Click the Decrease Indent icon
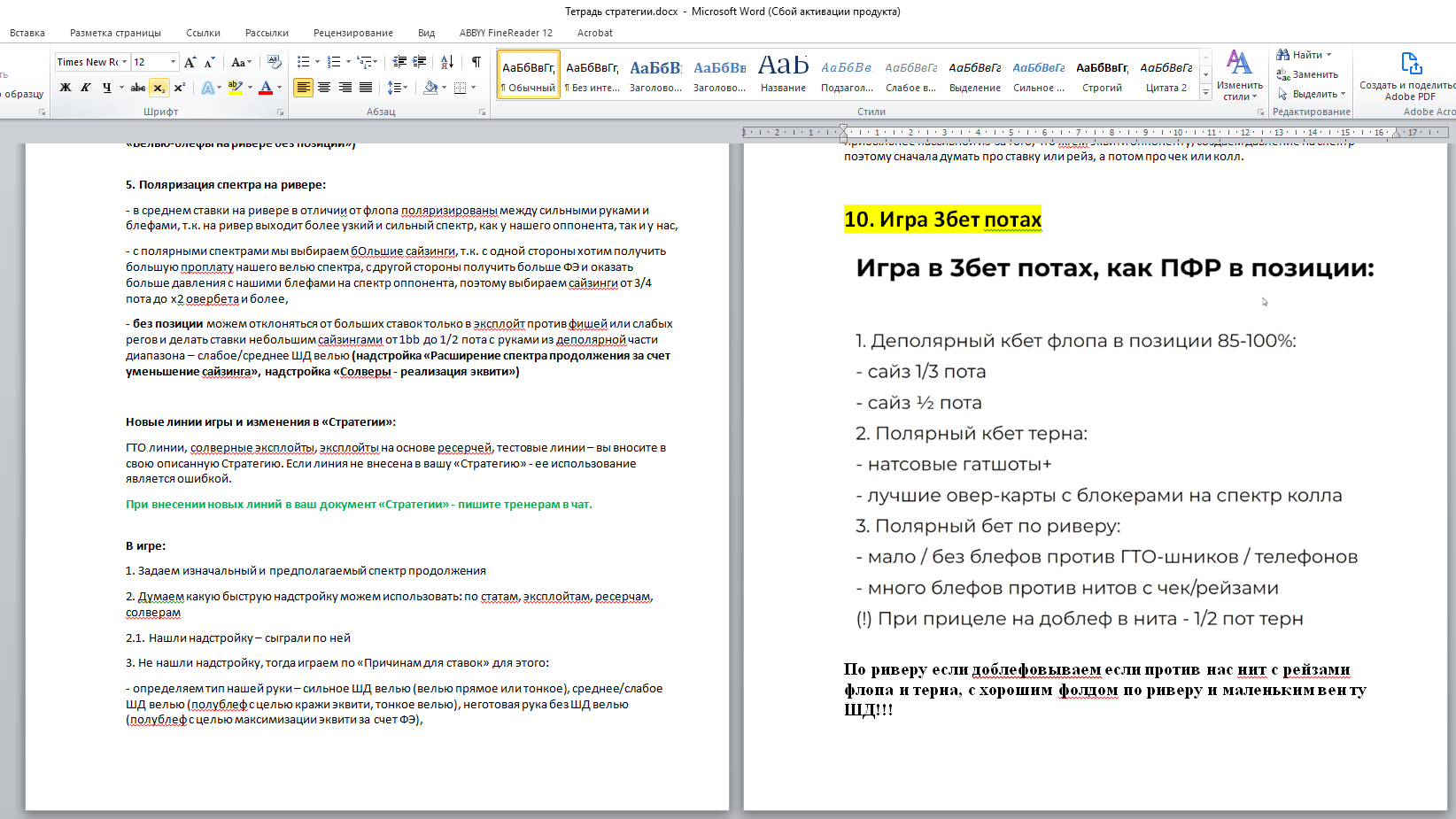The height and width of the screenshot is (819, 1456). click(x=399, y=62)
